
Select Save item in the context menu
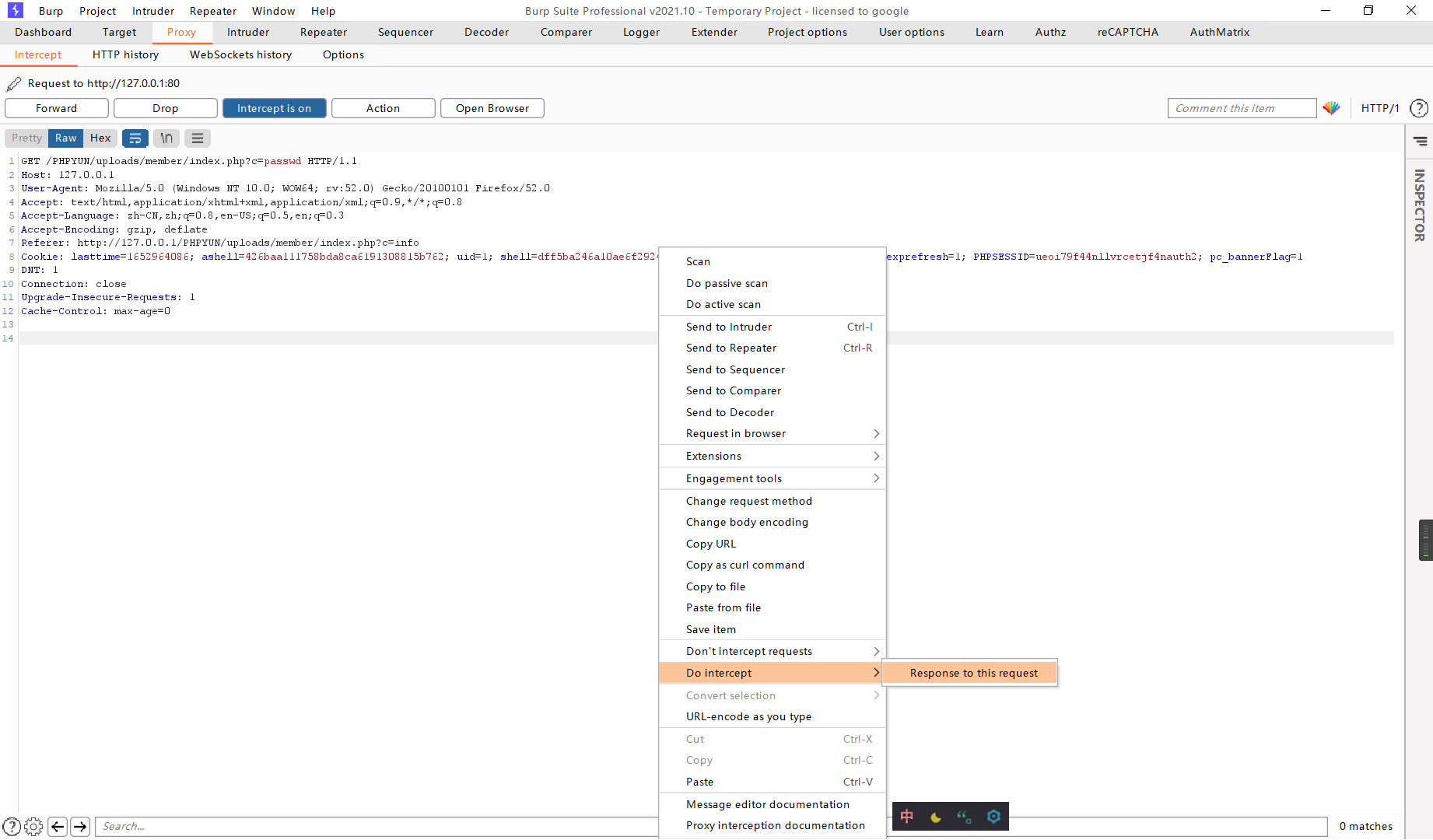(x=773, y=629)
